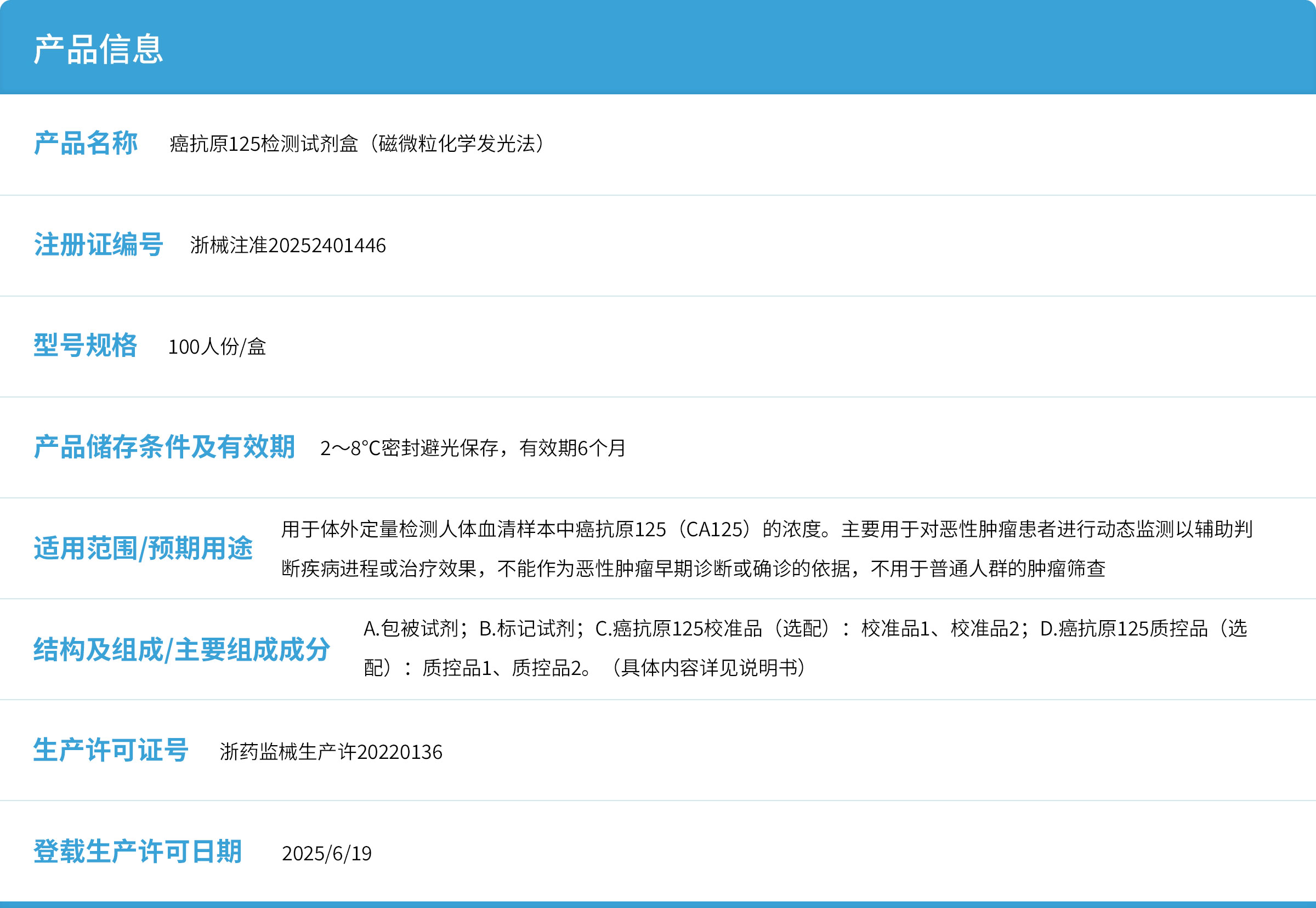1316x908 pixels.
Task: Click the 型号规格 label
Action: pos(86,346)
